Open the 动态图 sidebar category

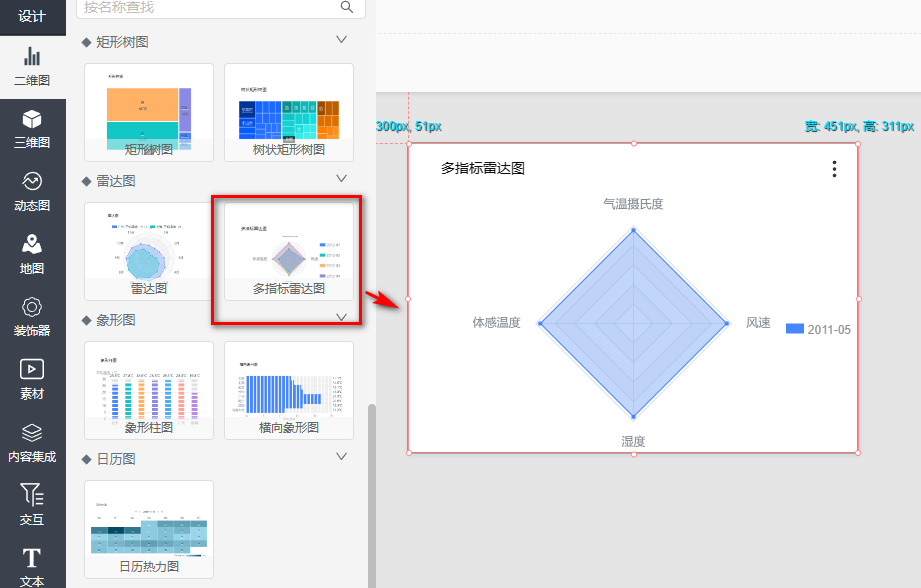(32, 191)
